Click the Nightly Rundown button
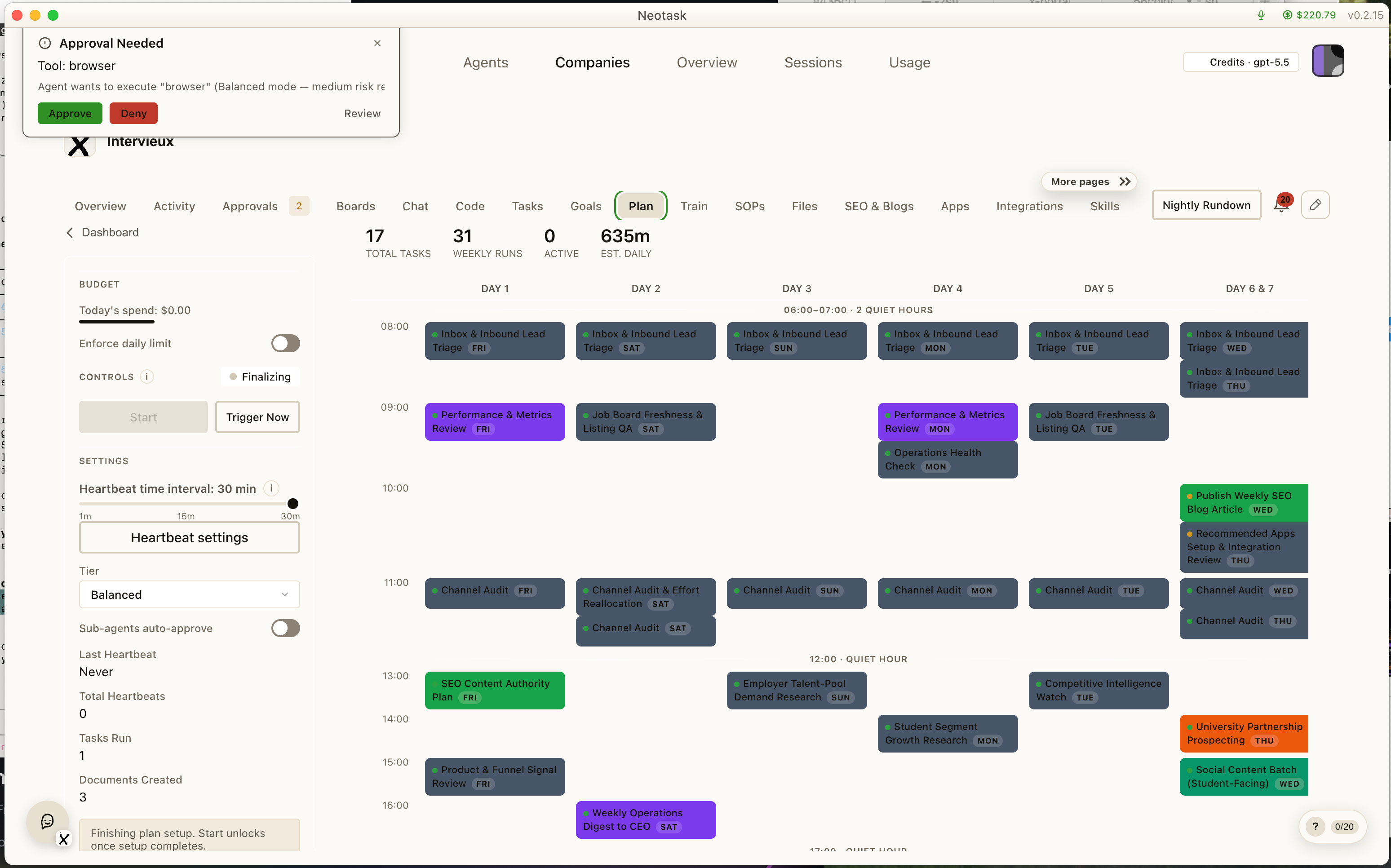1391x868 pixels. (x=1206, y=205)
